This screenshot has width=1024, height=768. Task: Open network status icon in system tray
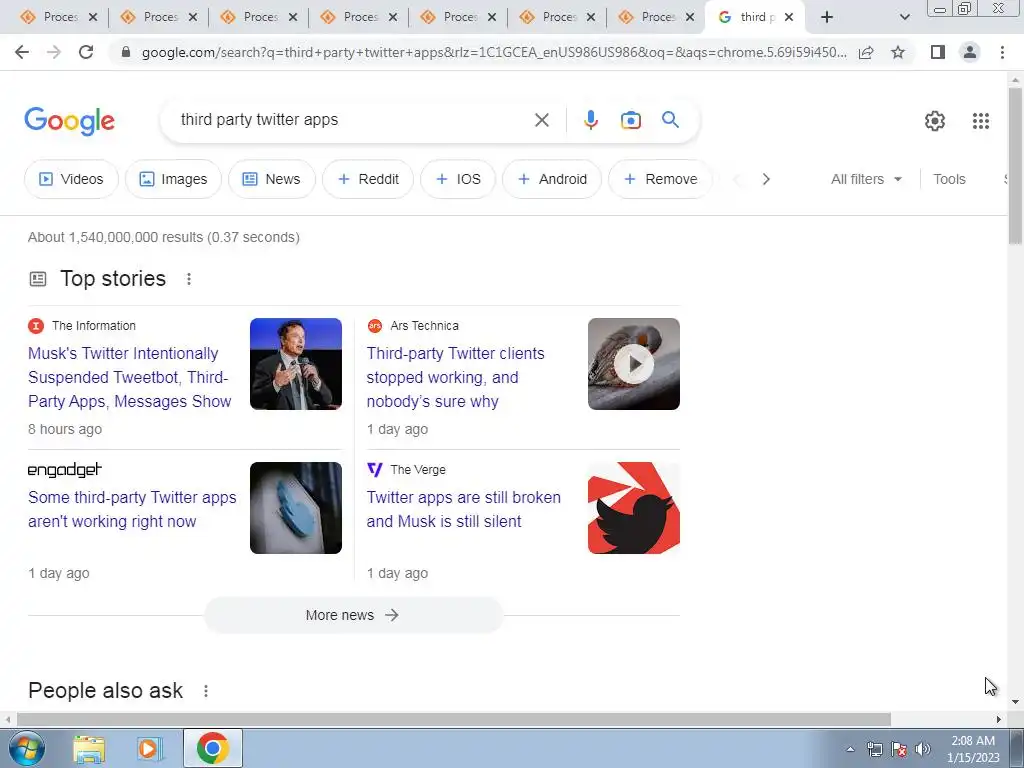(x=874, y=749)
